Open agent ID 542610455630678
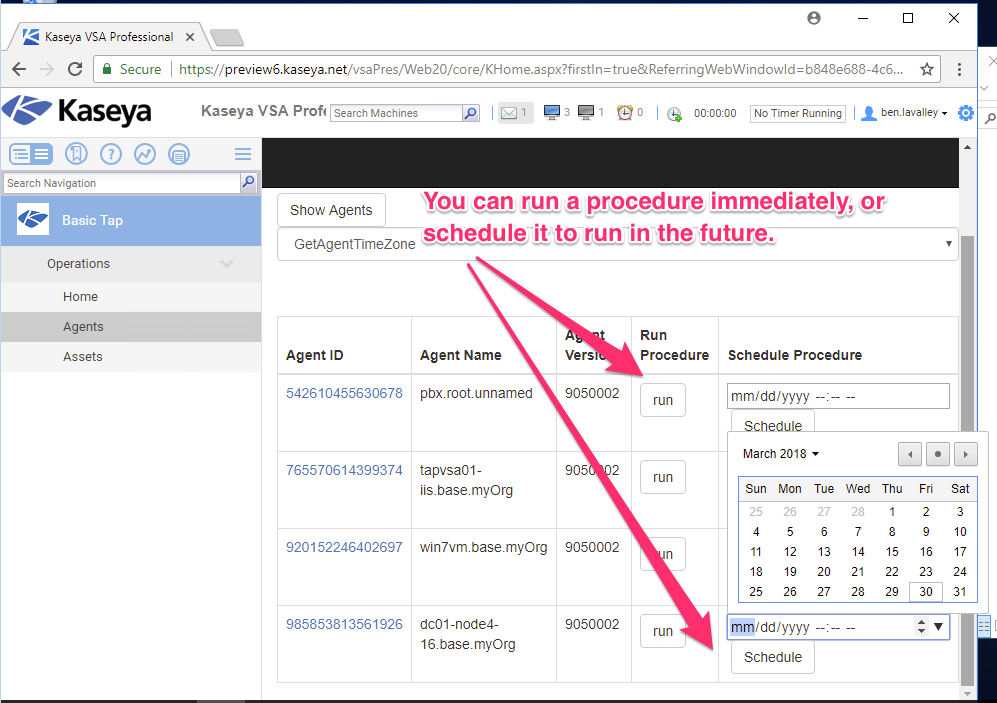The height and width of the screenshot is (703, 997). [x=344, y=393]
